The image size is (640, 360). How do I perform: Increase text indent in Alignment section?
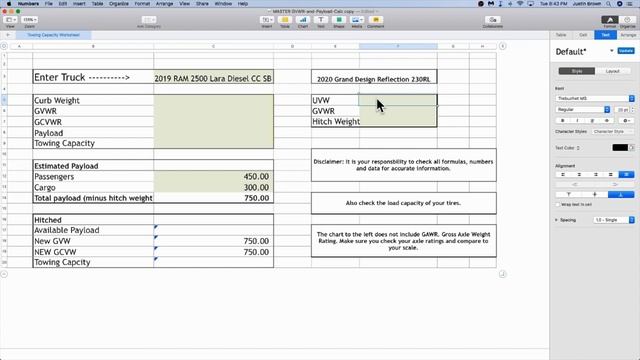tap(615, 184)
